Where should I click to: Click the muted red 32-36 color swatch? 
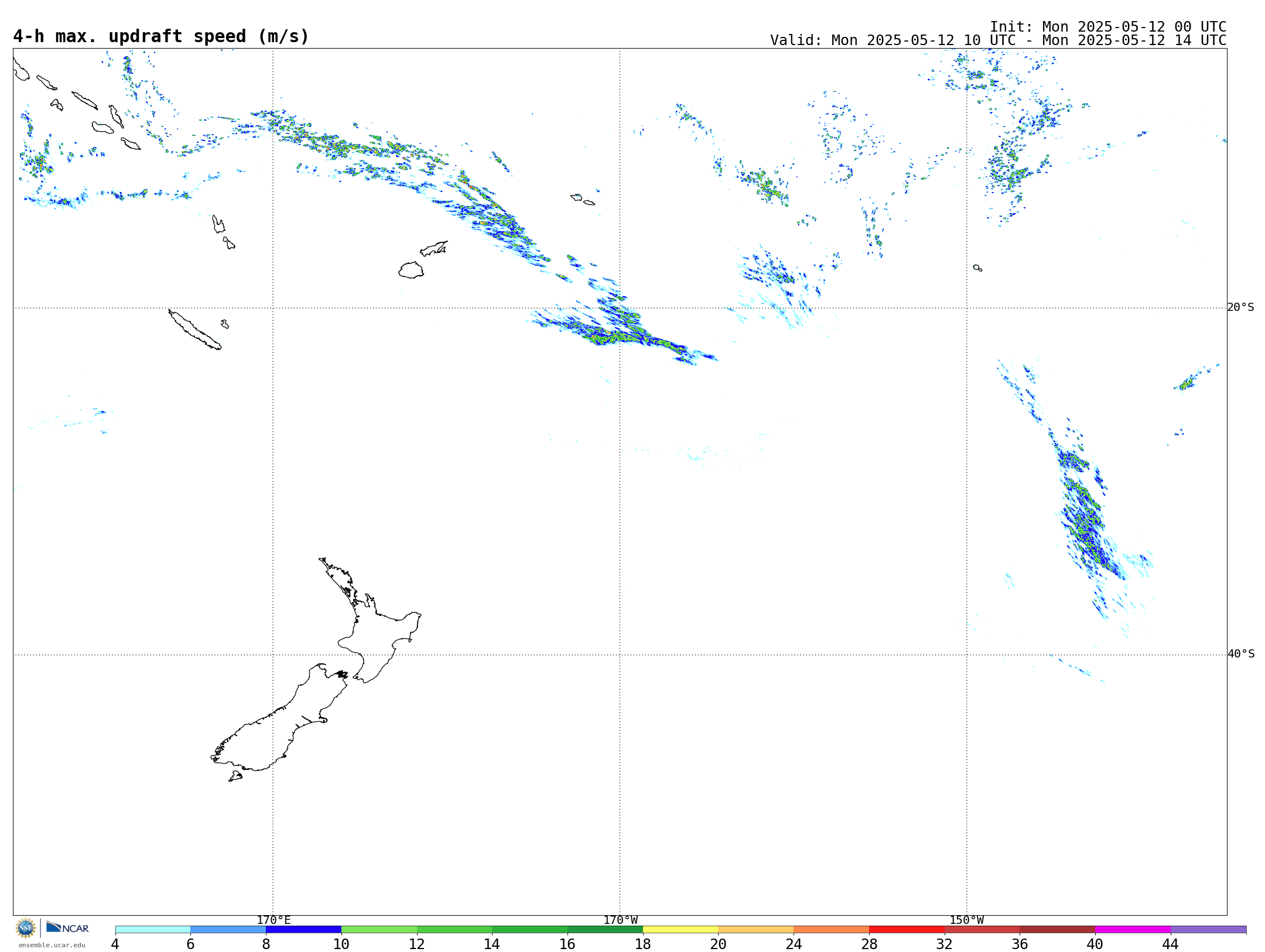coord(982,929)
